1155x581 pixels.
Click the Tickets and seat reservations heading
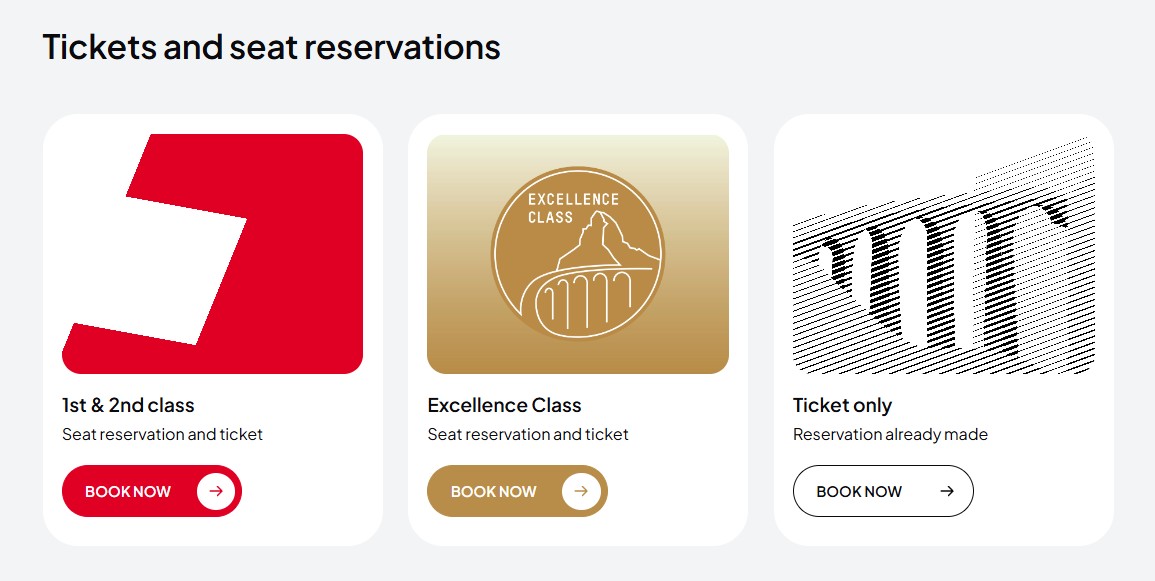(272, 46)
